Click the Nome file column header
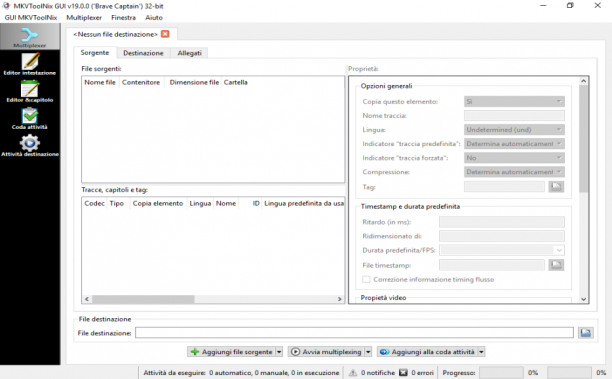The height and width of the screenshot is (379, 612). coord(100,82)
